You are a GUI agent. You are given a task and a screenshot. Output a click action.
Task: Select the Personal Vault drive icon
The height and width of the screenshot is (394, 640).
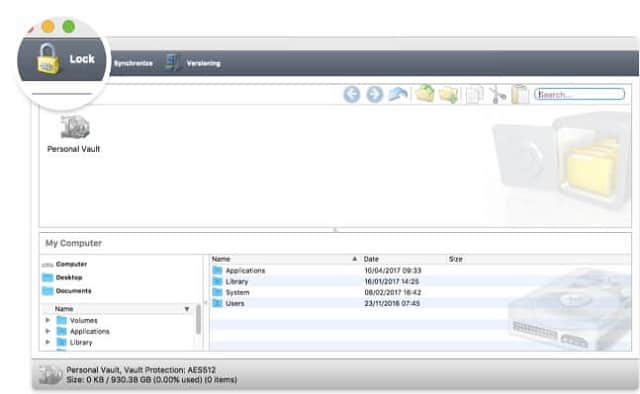click(x=75, y=127)
